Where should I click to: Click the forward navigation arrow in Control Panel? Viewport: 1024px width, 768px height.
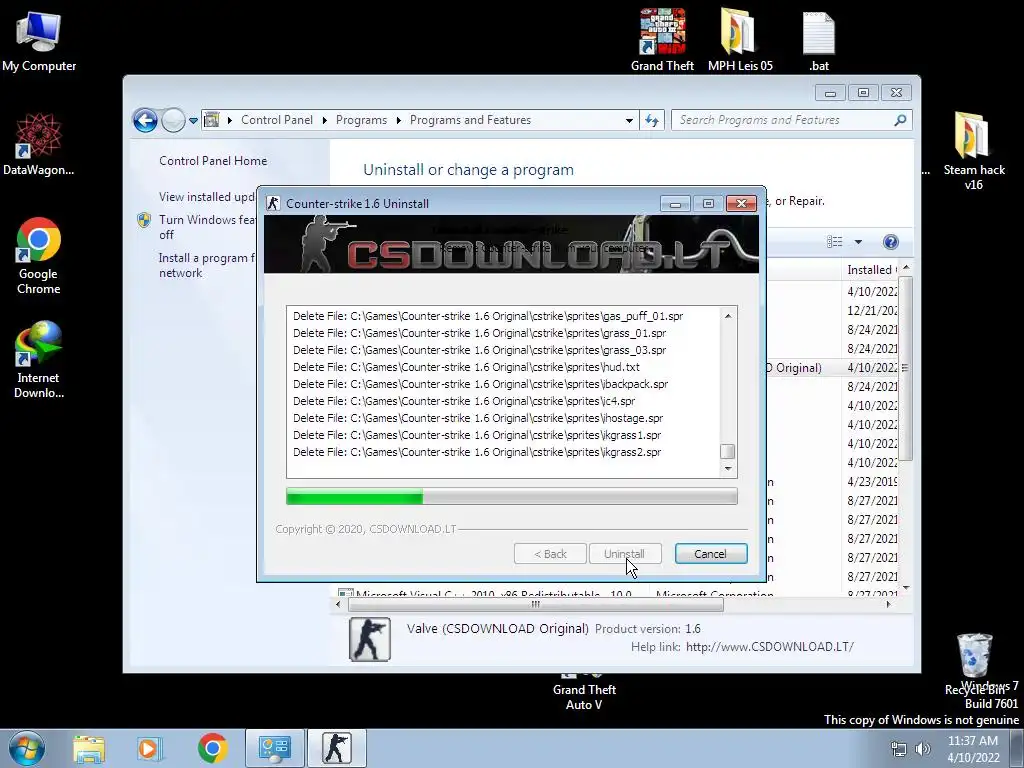(x=173, y=120)
